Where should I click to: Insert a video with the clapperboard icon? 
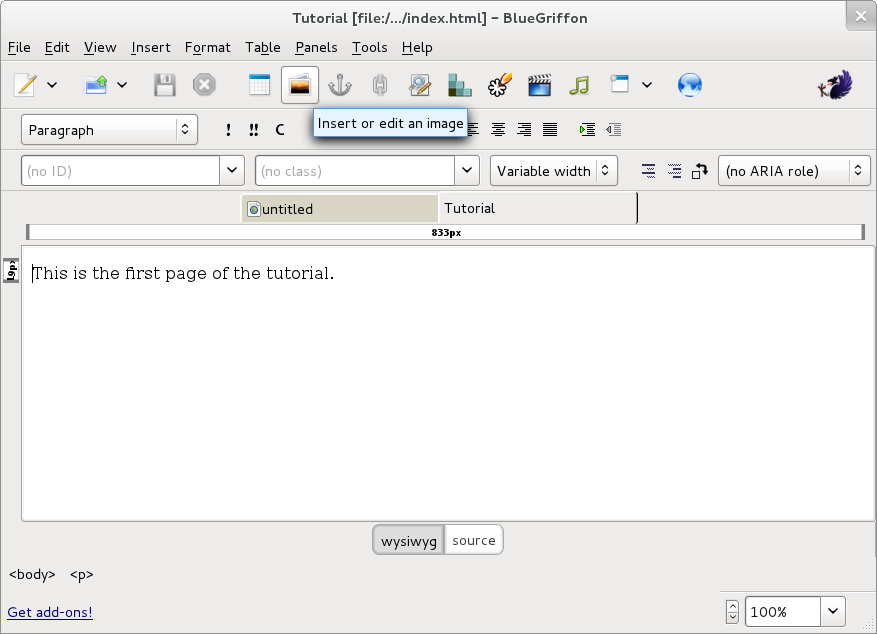click(x=540, y=85)
